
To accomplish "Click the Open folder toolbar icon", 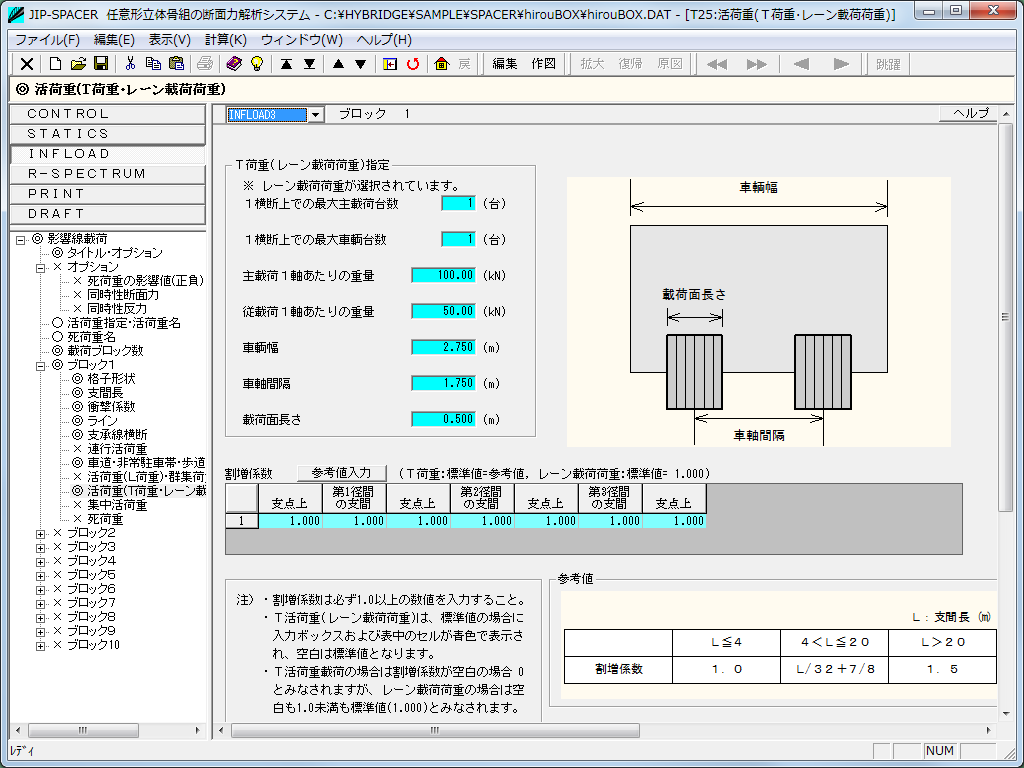I will pyautogui.click(x=78, y=64).
